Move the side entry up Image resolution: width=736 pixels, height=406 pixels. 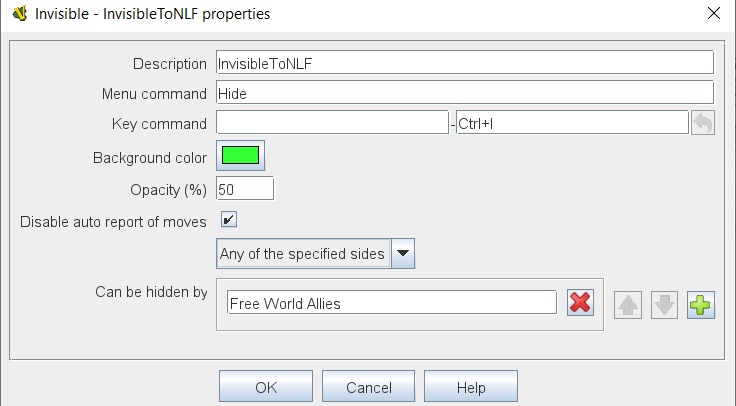tap(630, 305)
